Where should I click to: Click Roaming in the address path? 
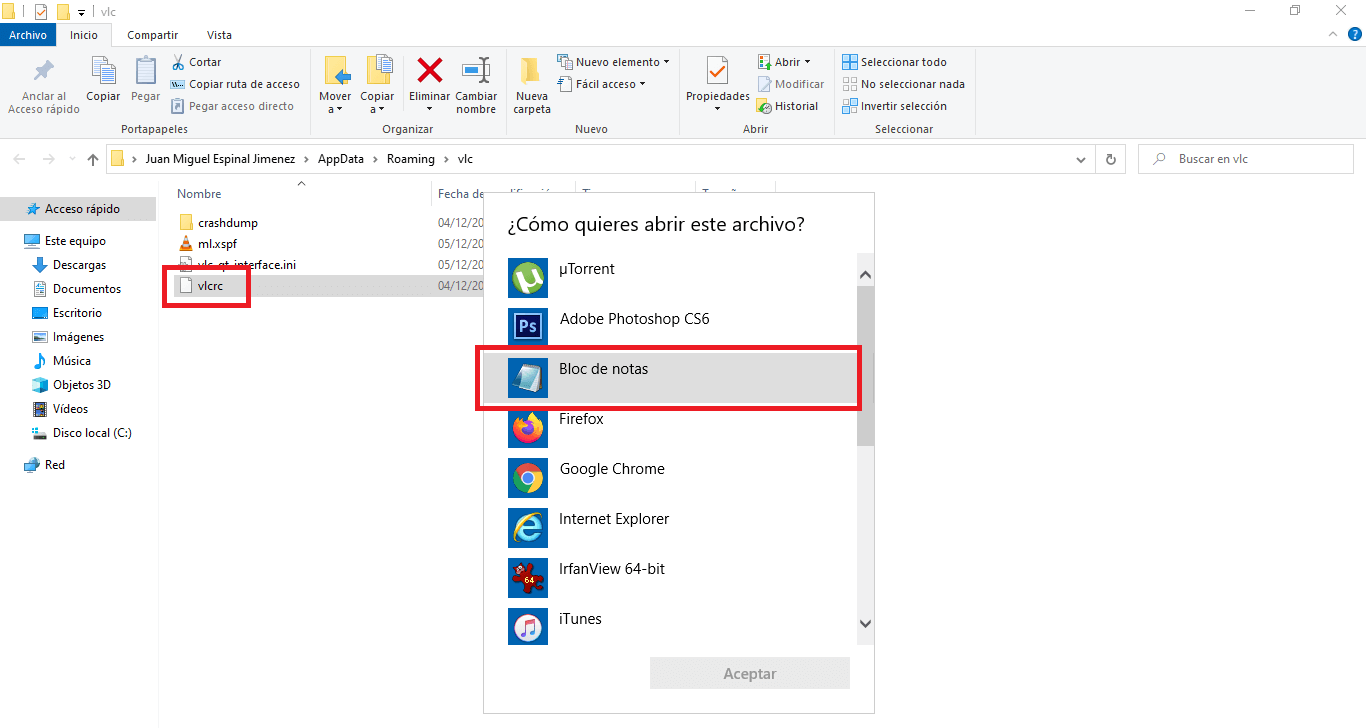411,159
